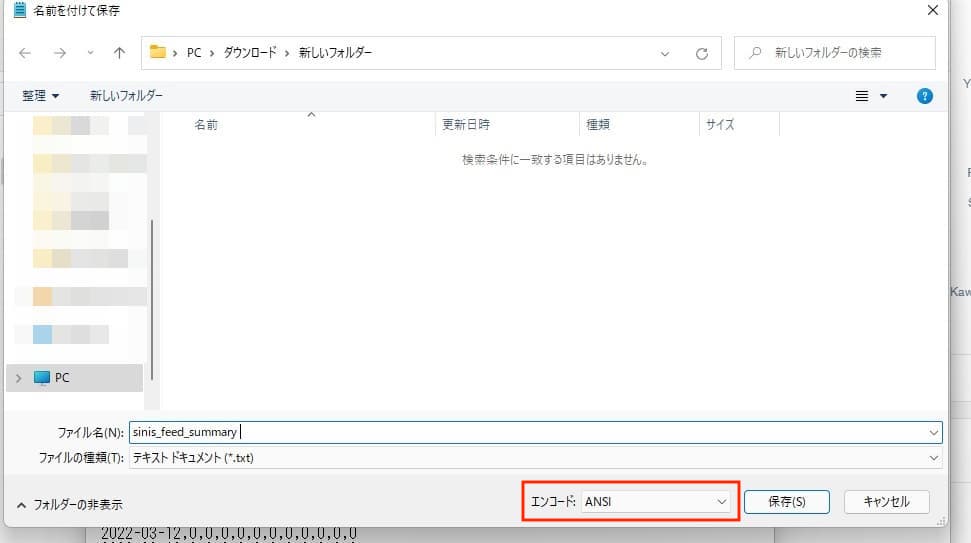This screenshot has height=543, width=971.
Task: Change view layout icon
Action: 861,96
